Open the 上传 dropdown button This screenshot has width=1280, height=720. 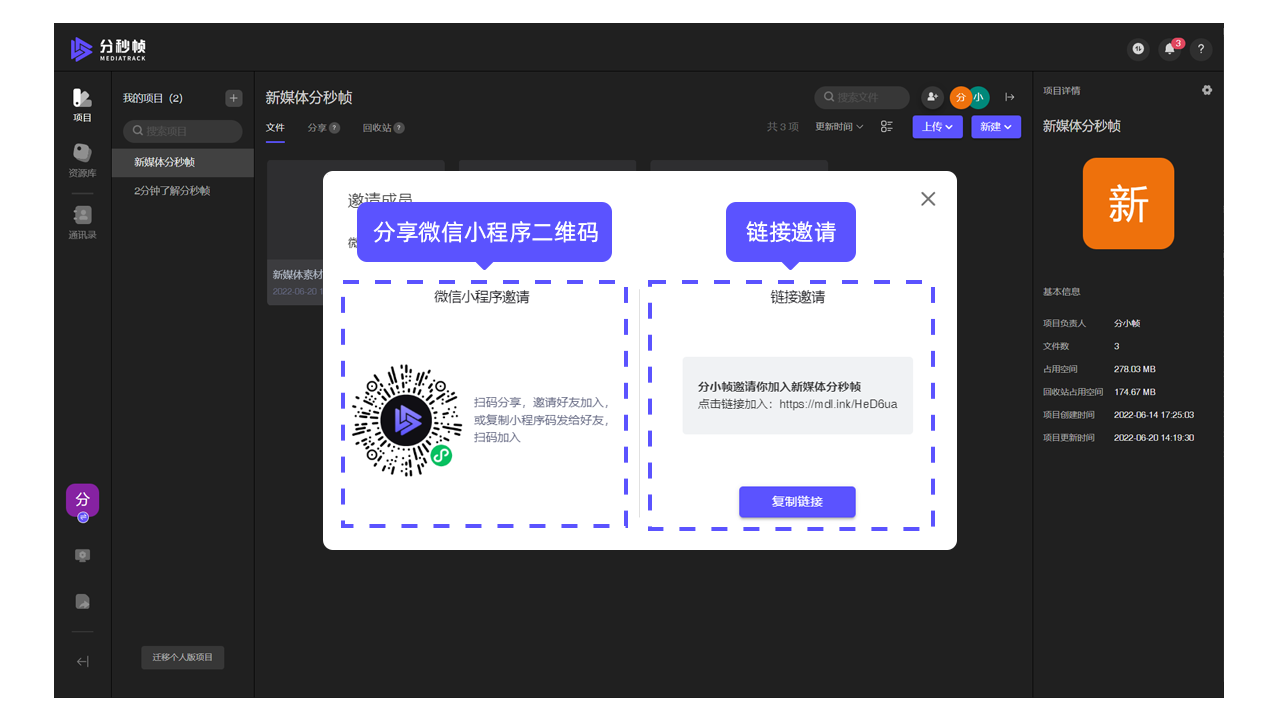(x=937, y=127)
